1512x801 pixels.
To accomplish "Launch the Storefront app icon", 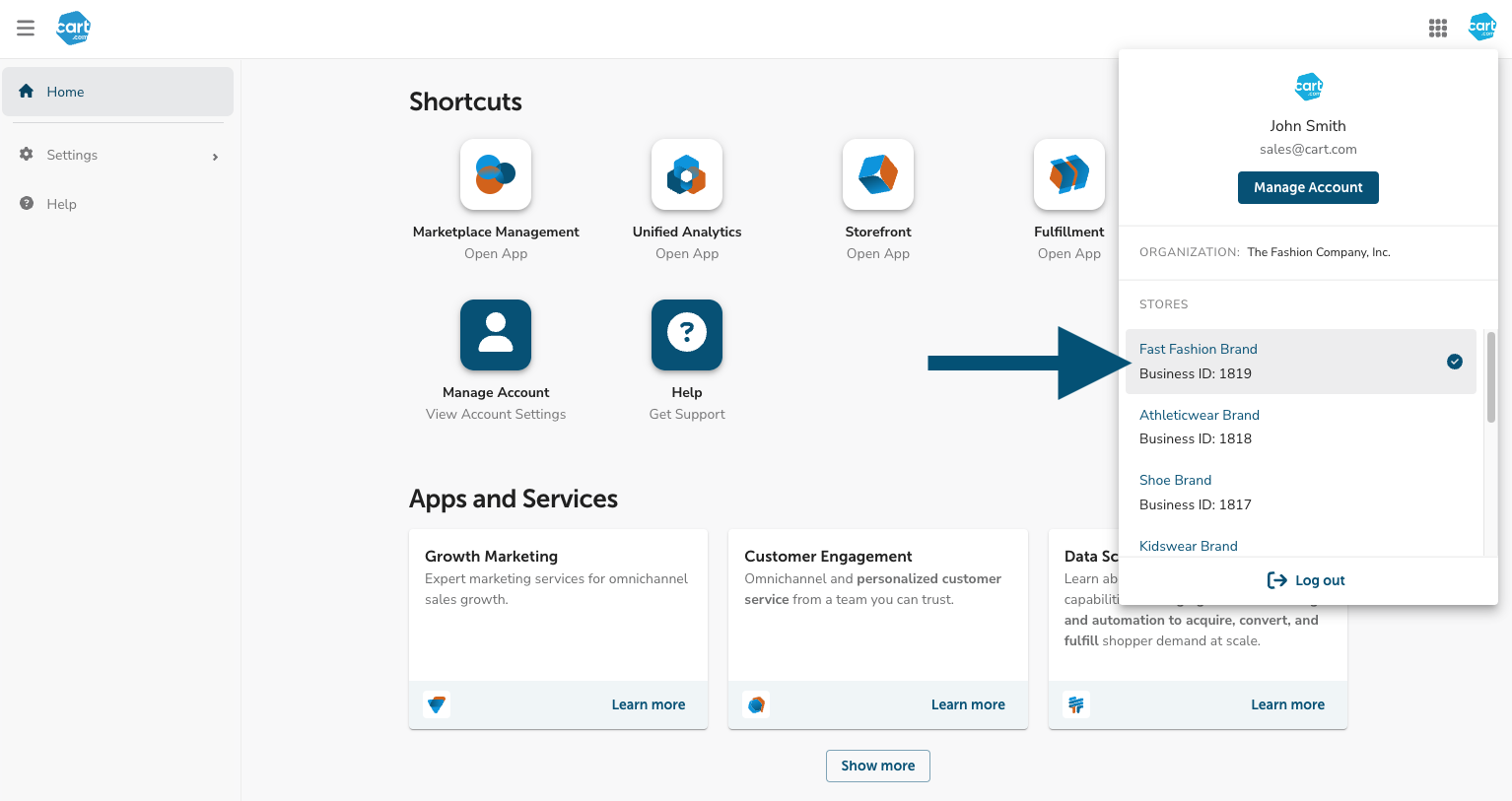I will (878, 174).
